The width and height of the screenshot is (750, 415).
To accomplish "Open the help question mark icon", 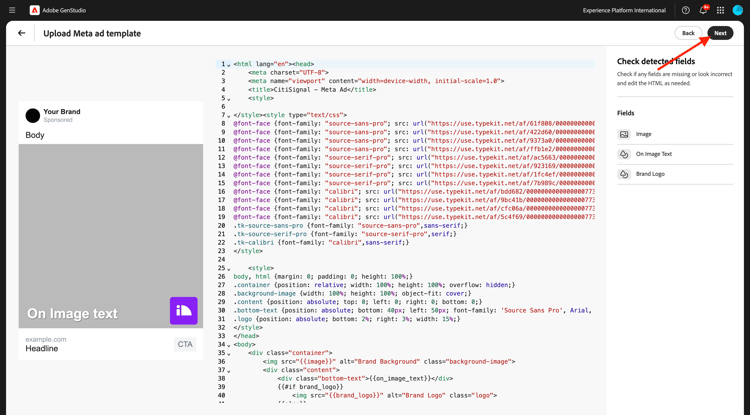I will click(685, 10).
